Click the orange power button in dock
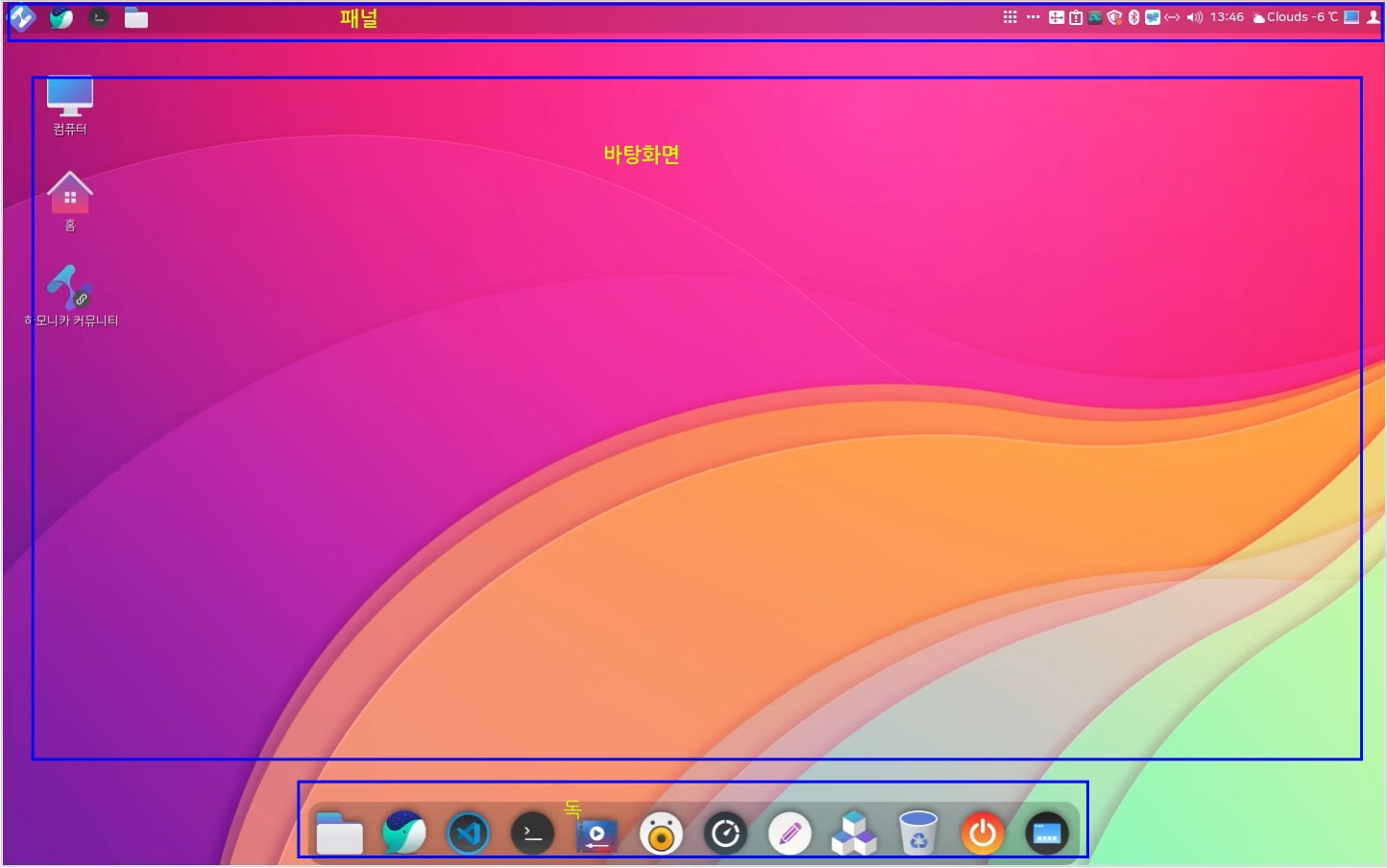Screen dimensions: 1387x868 (x=982, y=833)
